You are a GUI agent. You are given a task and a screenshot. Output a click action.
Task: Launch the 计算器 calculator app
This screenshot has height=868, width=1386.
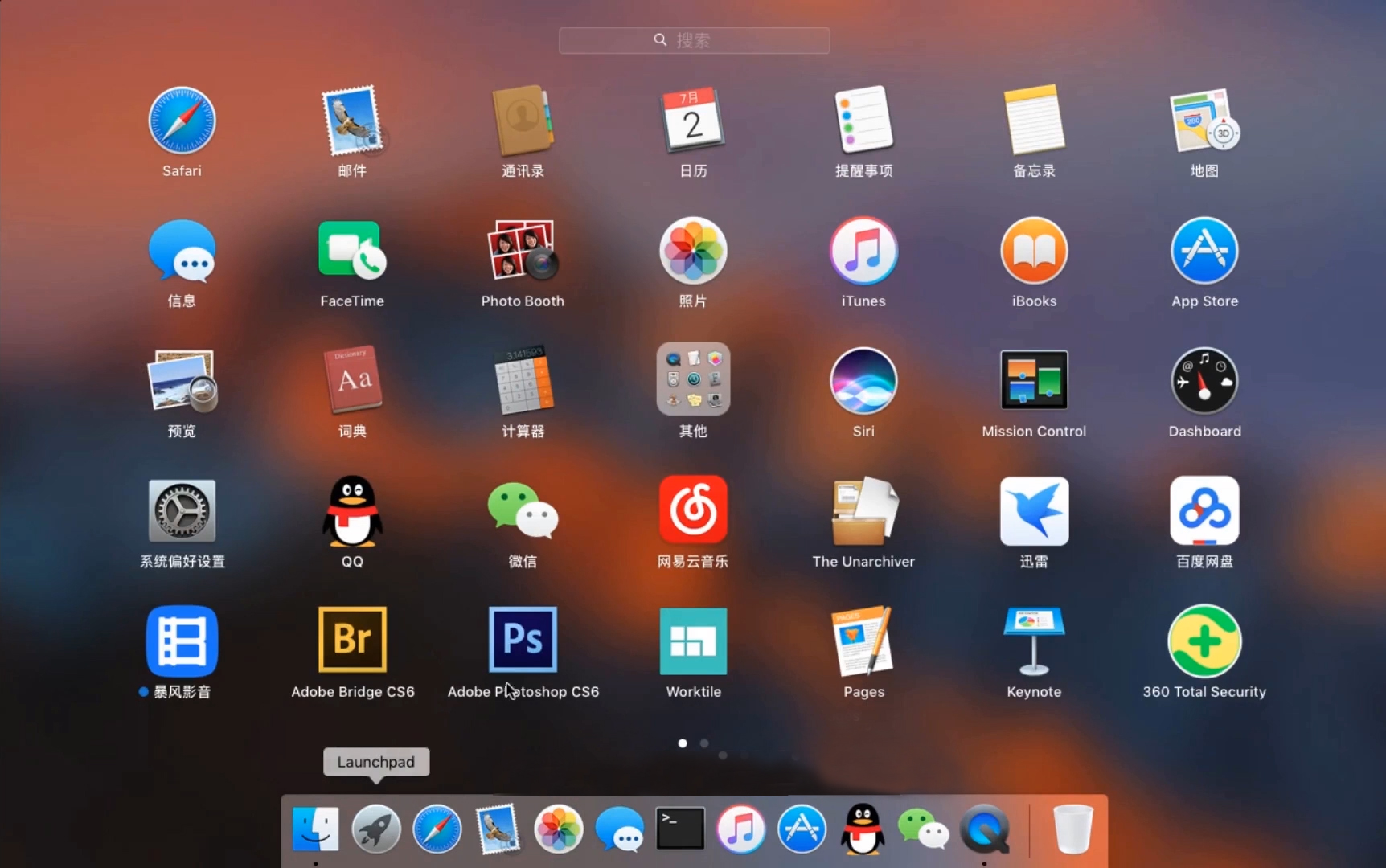[523, 381]
